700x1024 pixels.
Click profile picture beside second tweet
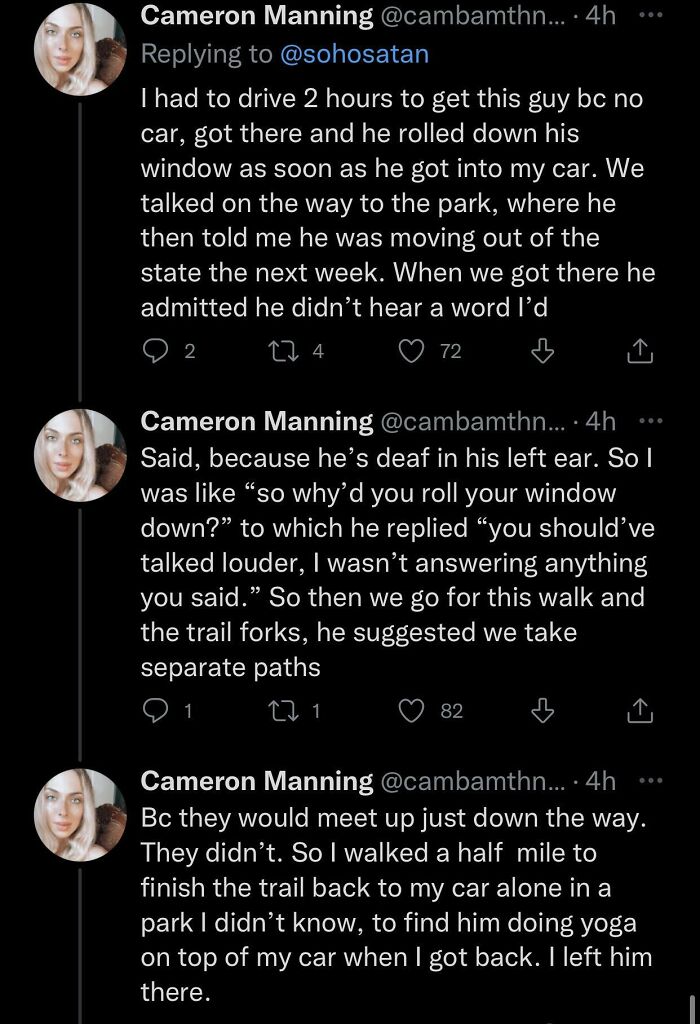point(80,455)
